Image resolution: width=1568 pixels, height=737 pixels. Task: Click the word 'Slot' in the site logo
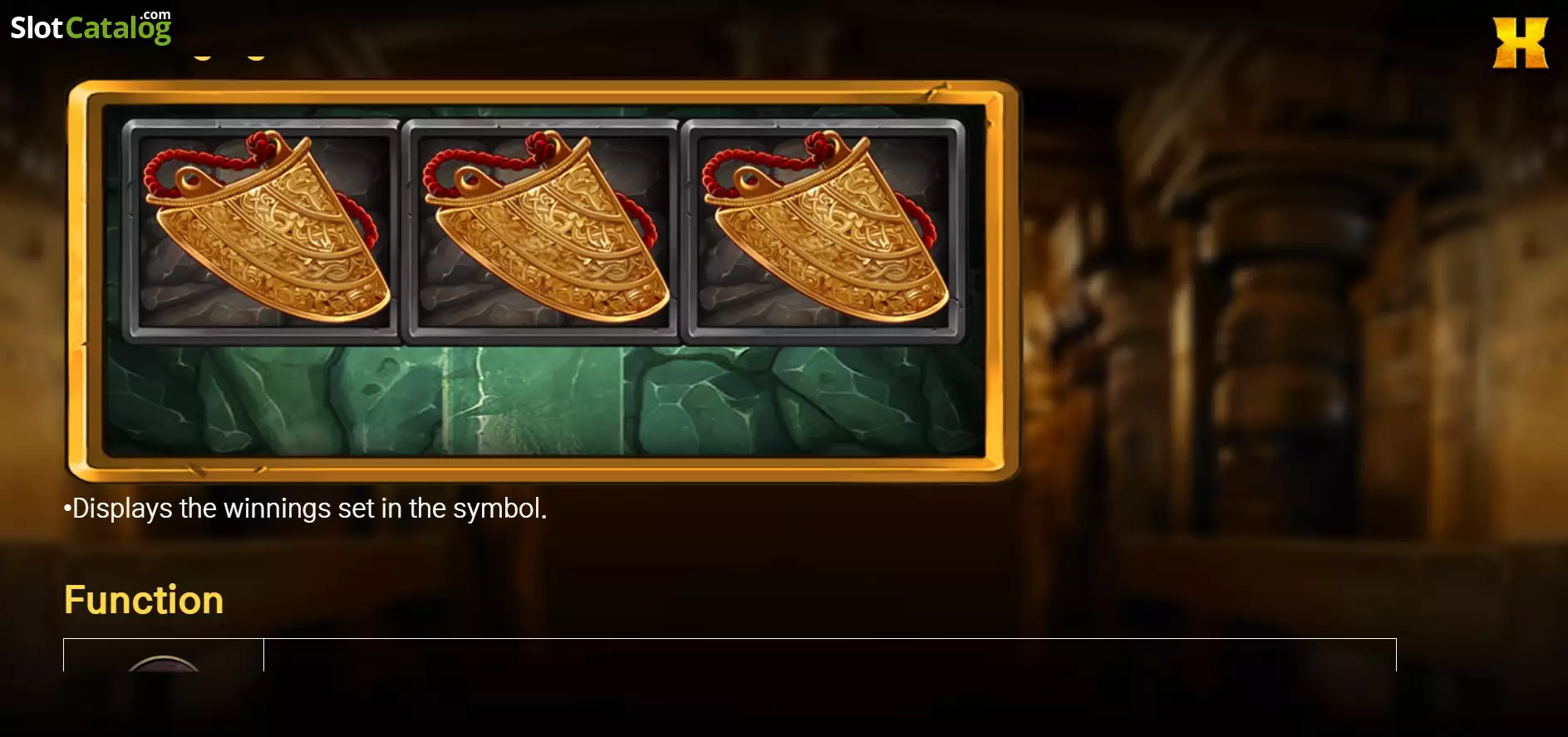(37, 27)
